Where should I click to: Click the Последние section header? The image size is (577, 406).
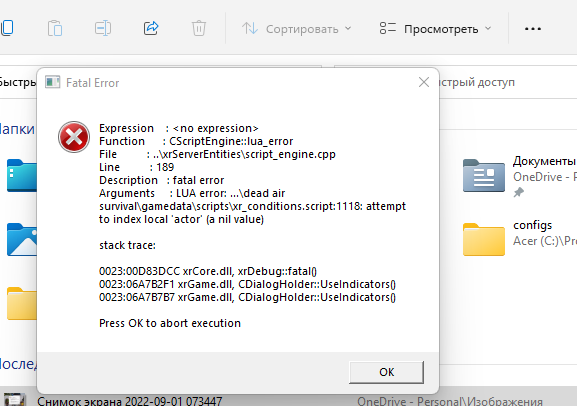pyautogui.click(x=18, y=364)
